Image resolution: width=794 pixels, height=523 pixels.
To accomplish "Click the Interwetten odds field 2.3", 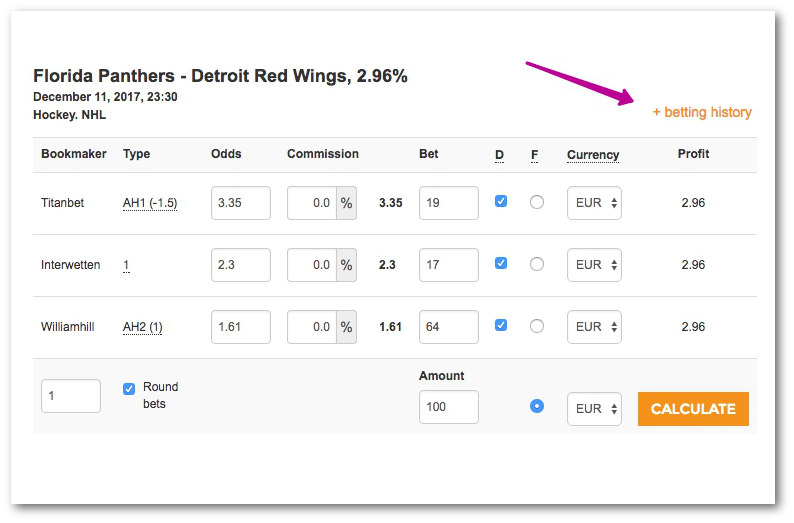I will pyautogui.click(x=241, y=265).
